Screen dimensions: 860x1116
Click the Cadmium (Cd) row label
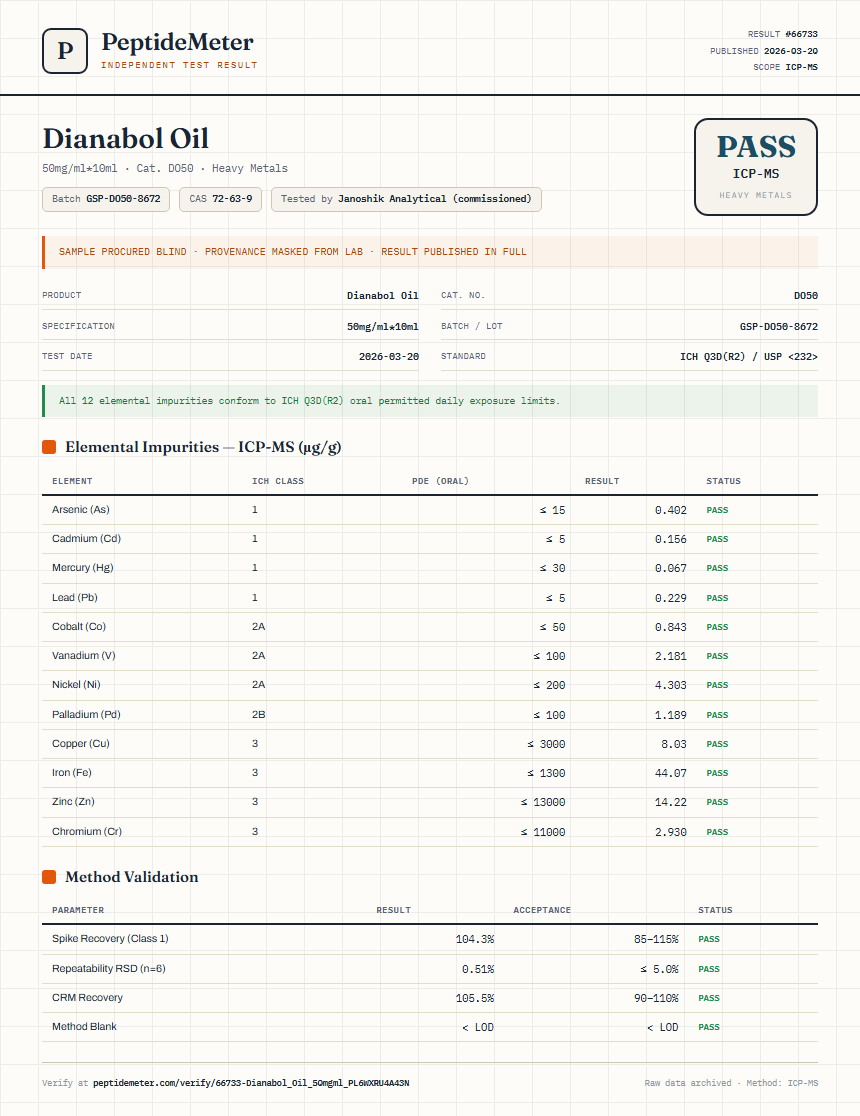pyautogui.click(x=86, y=539)
